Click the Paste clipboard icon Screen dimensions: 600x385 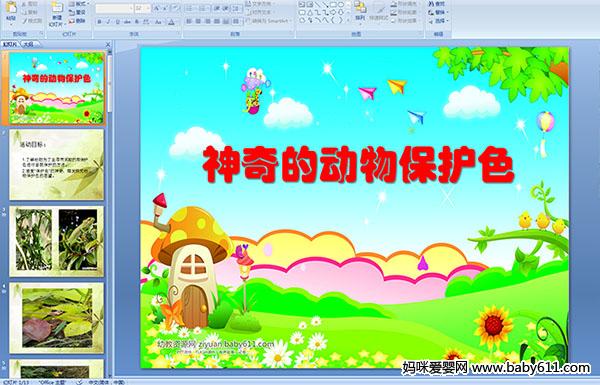point(11,8)
